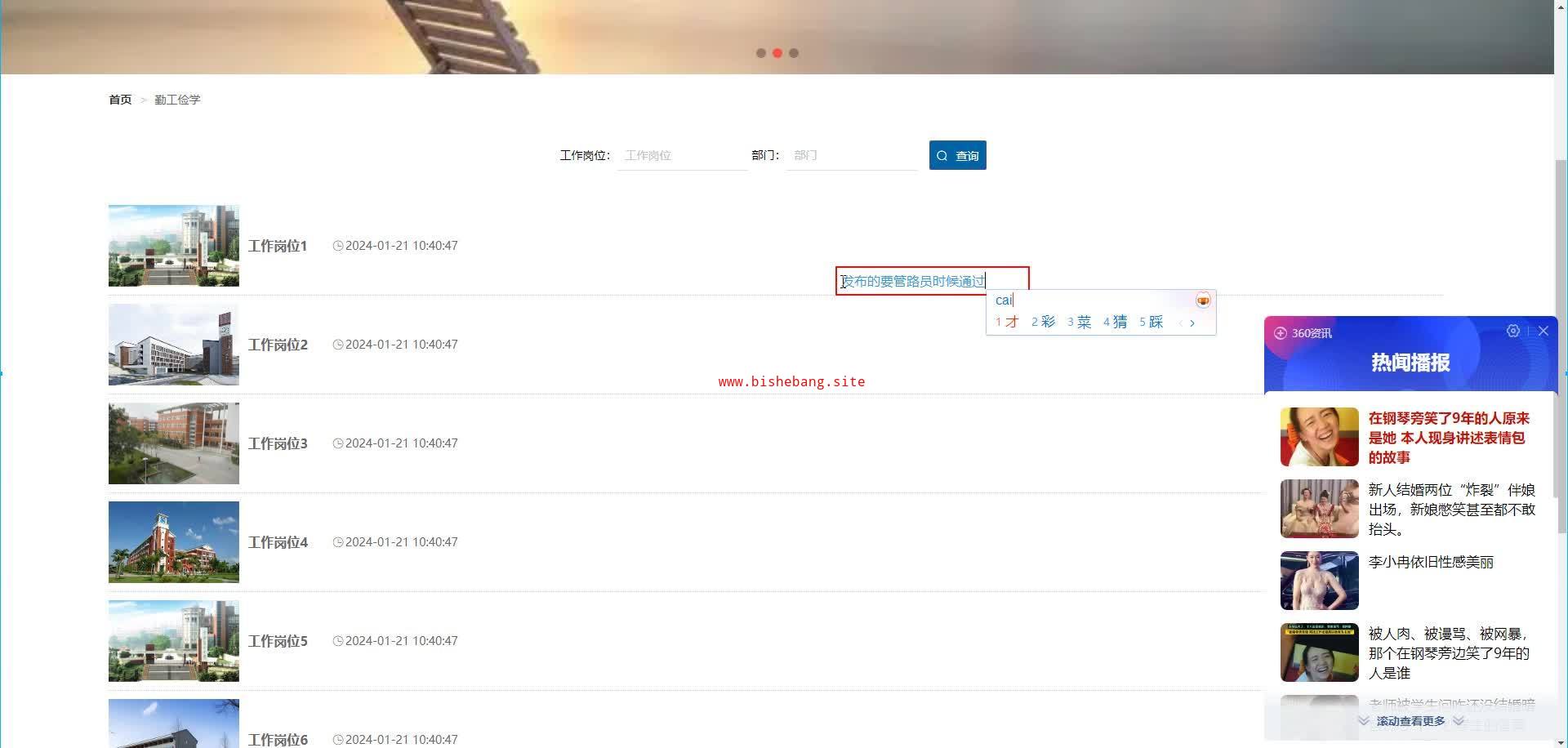Image resolution: width=1568 pixels, height=748 pixels.
Task: Click timestamp text on 工作岗位5 row
Action: (401, 641)
